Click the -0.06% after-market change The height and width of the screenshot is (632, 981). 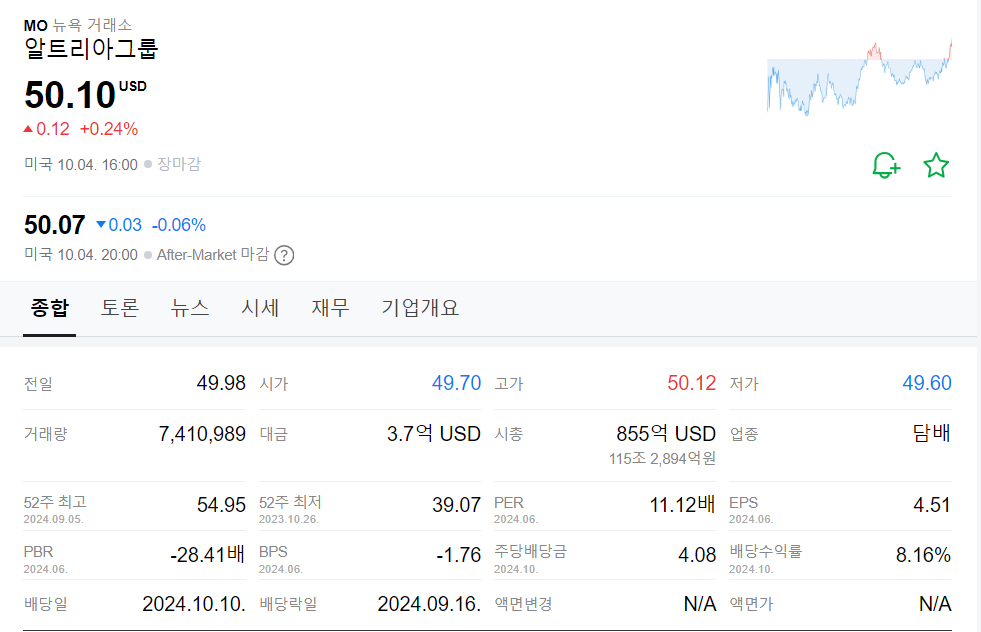(x=179, y=225)
